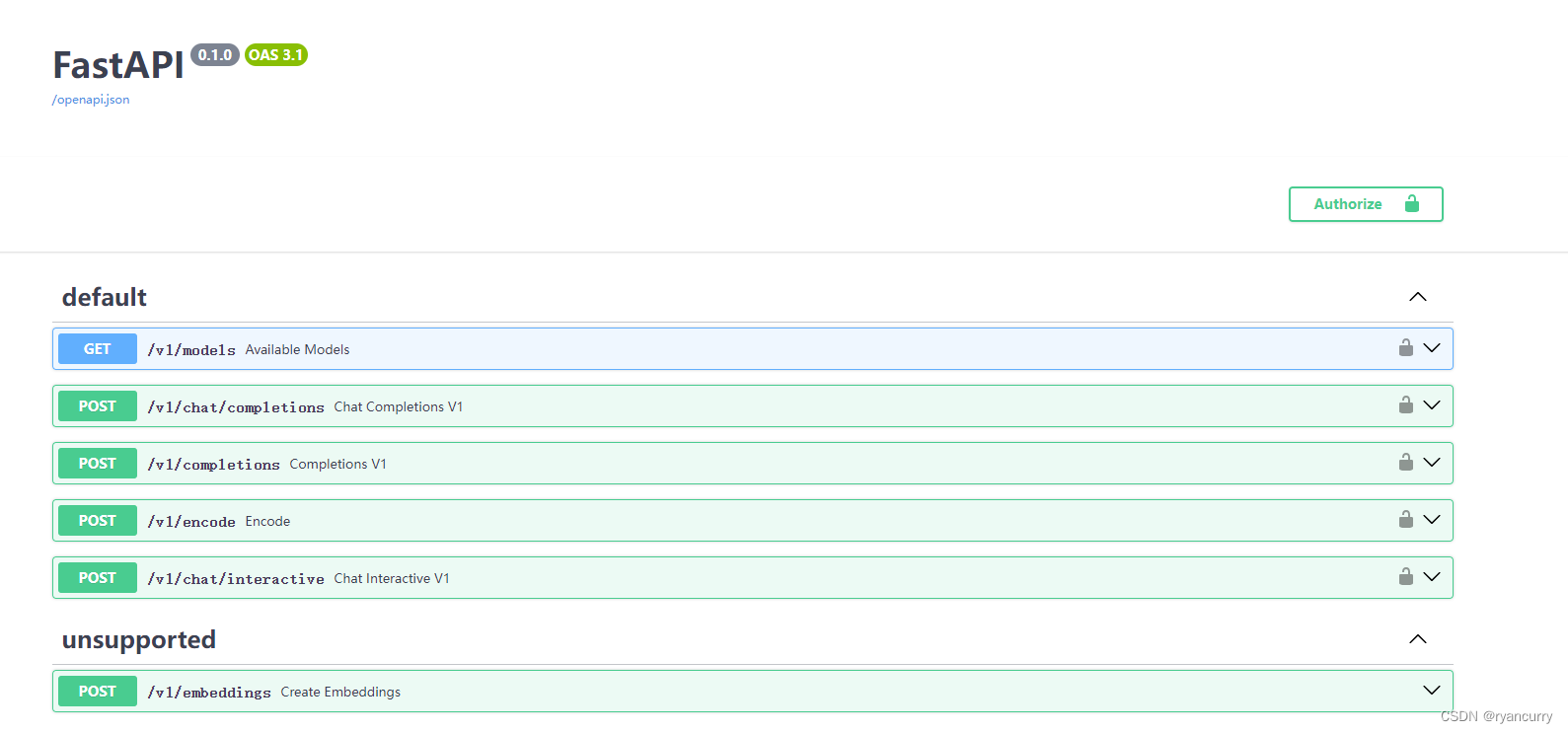Click the unsupported section heading

pyautogui.click(x=139, y=640)
